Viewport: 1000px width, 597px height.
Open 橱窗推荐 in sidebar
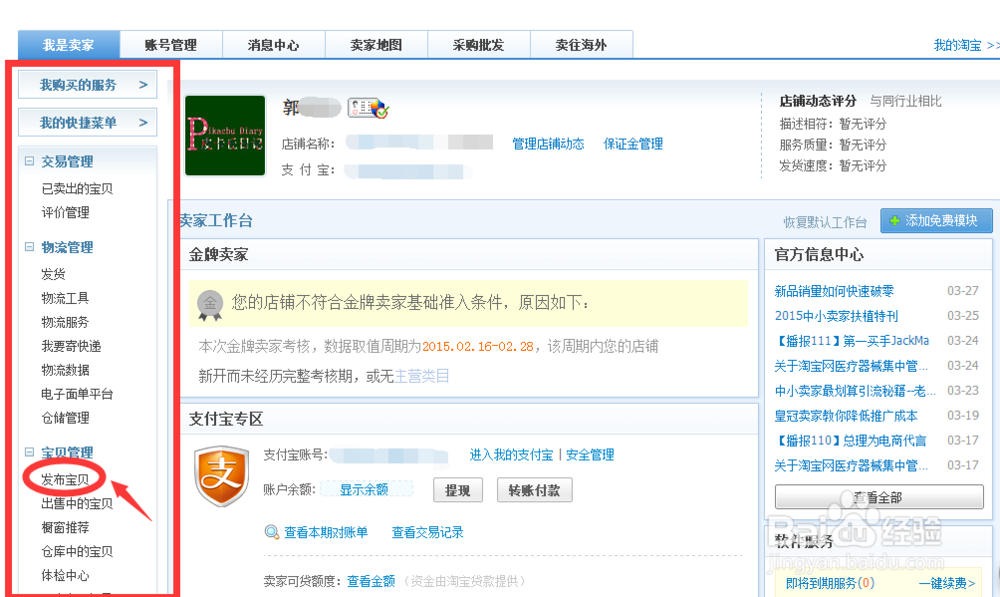coord(65,527)
